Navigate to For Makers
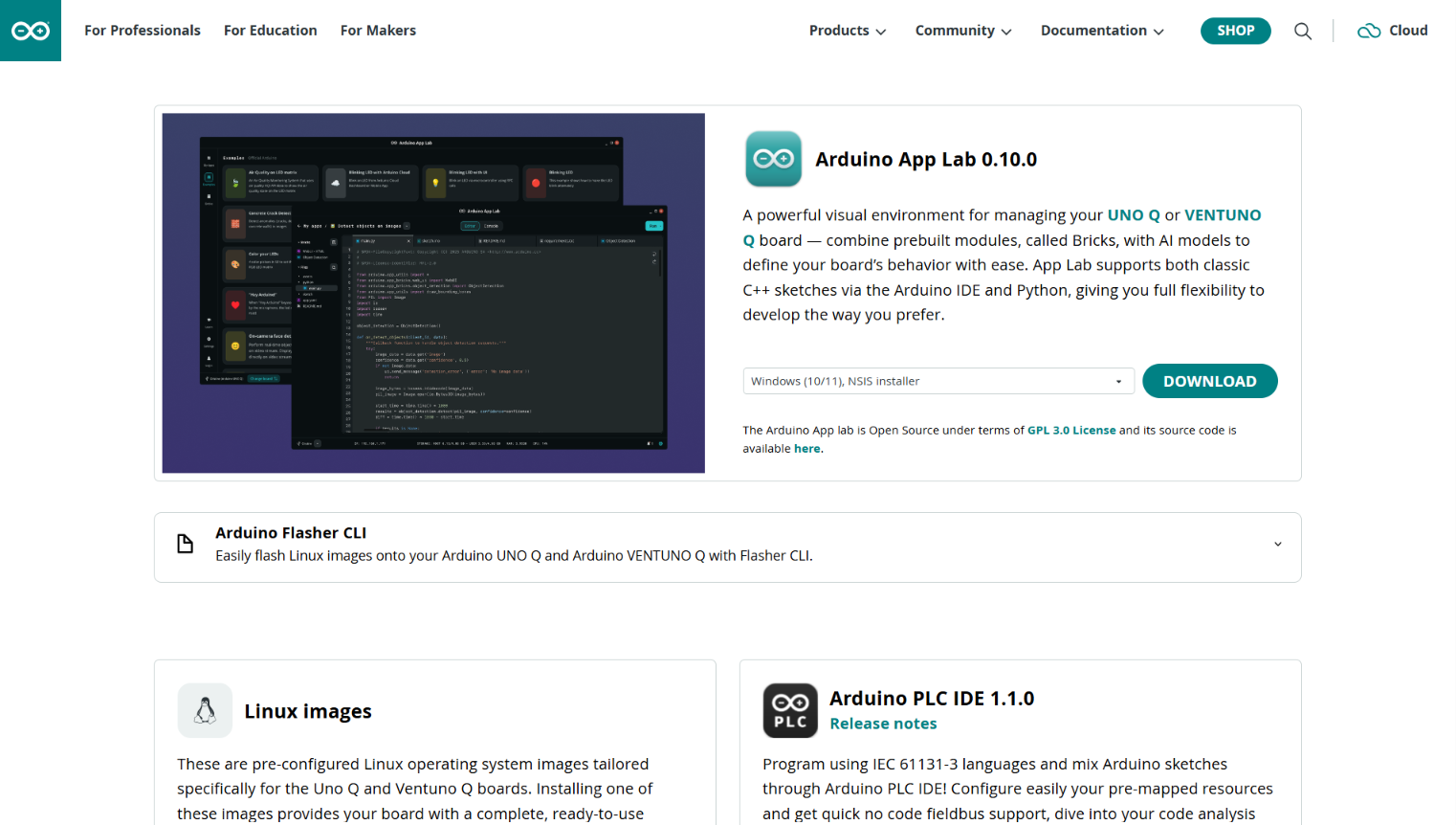This screenshot has width=1456, height=825. [378, 31]
